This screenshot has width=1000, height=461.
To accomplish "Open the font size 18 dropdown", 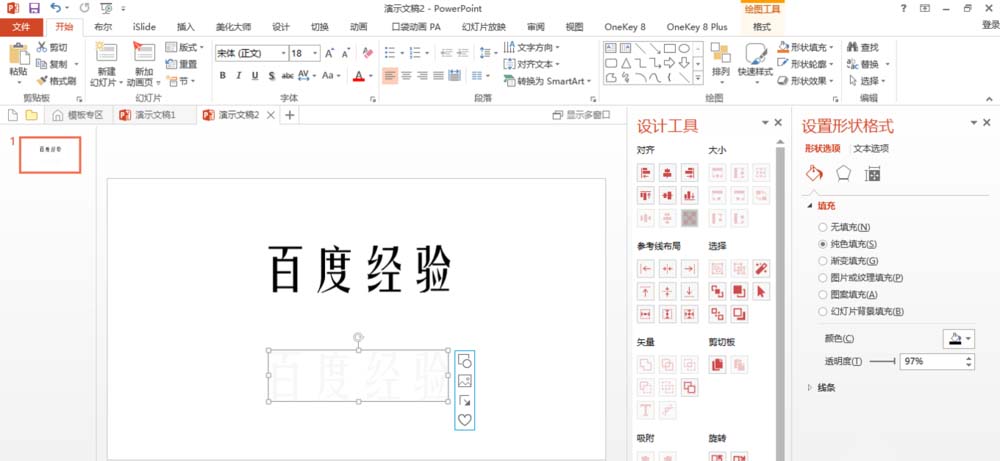I will point(316,54).
